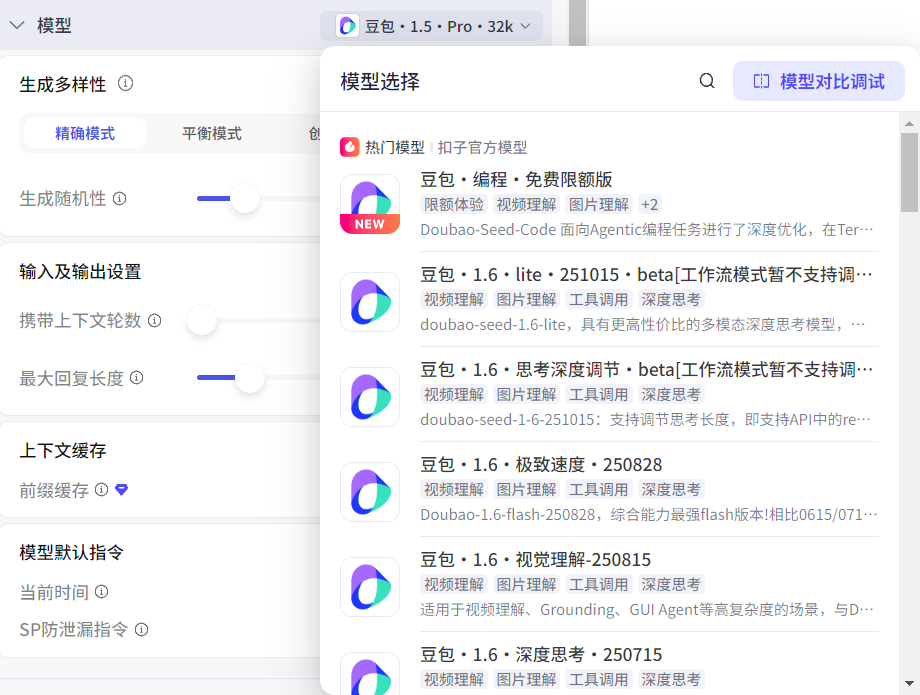This screenshot has width=920, height=695.
Task: Click the Doubao logo in model selector
Action: [347, 26]
